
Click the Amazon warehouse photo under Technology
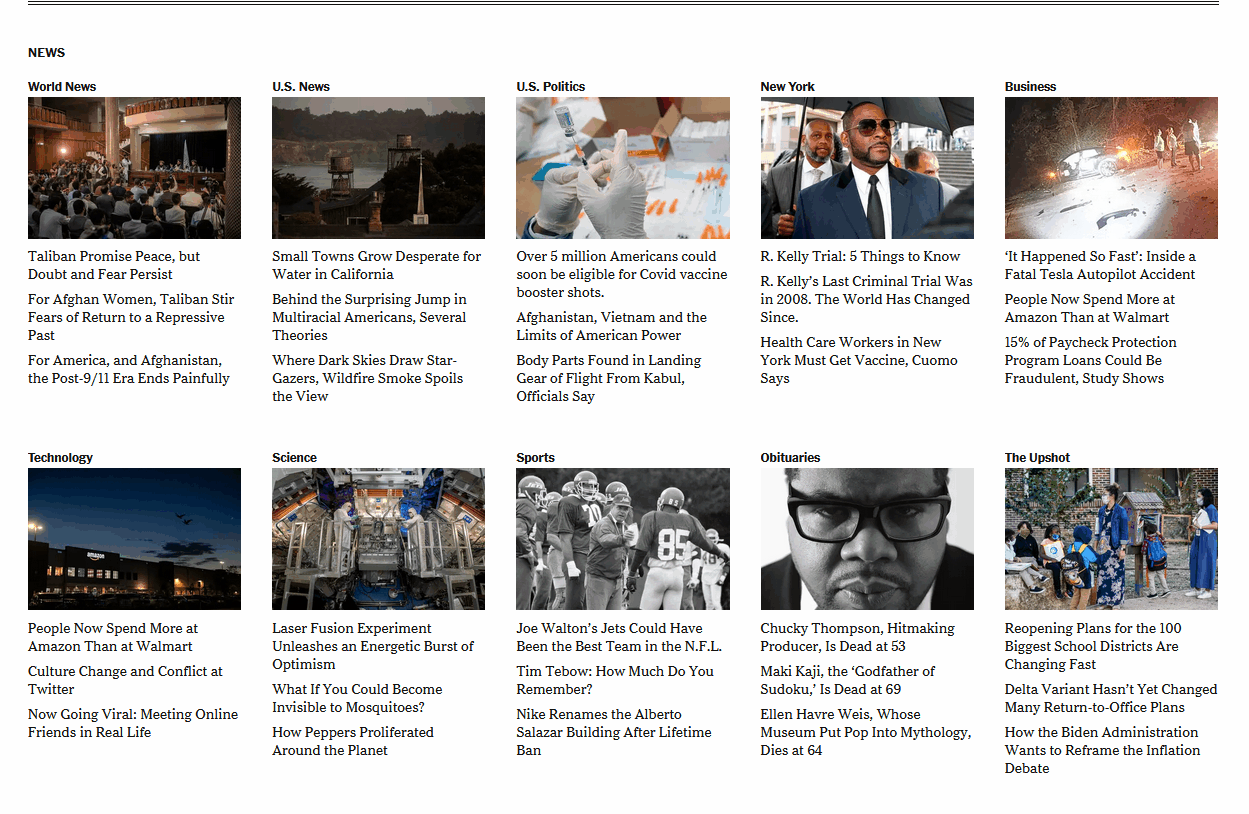point(133,538)
